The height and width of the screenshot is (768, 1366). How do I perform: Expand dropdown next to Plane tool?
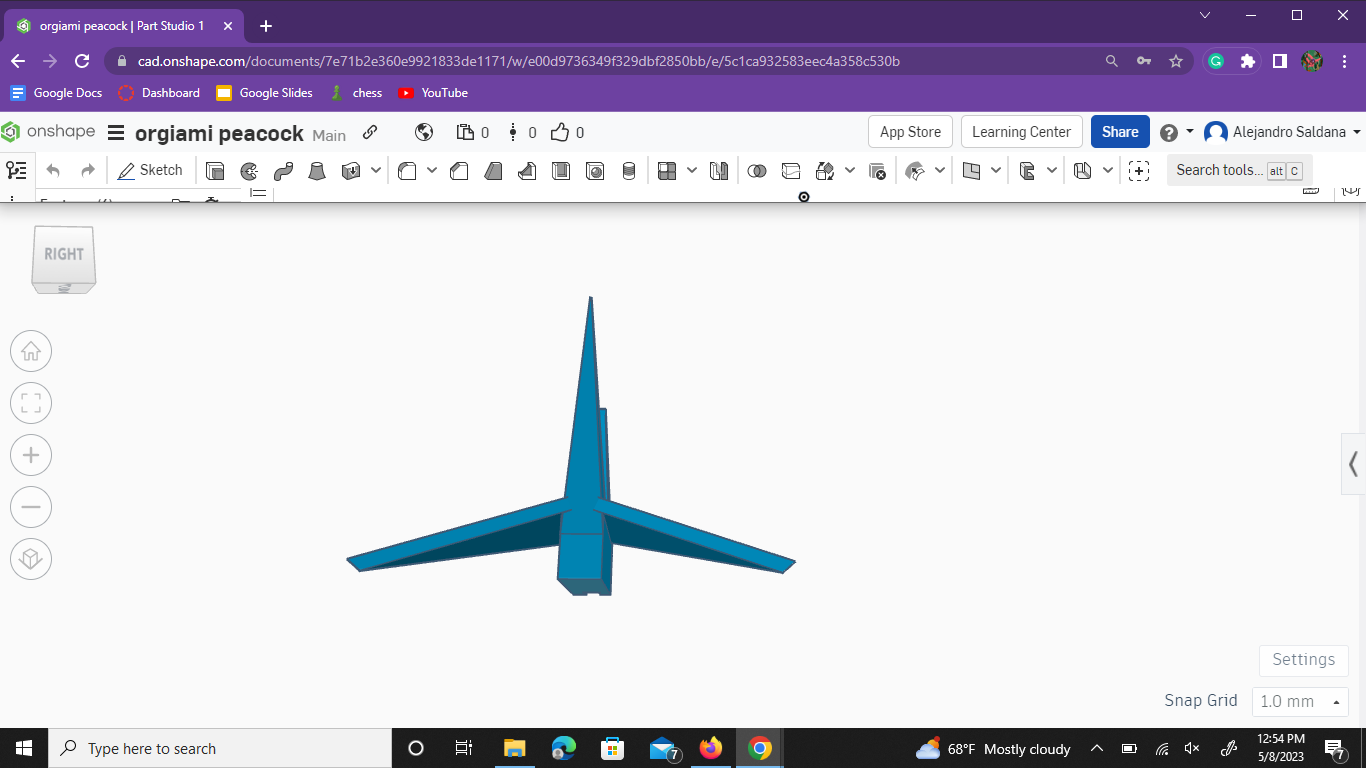click(996, 171)
